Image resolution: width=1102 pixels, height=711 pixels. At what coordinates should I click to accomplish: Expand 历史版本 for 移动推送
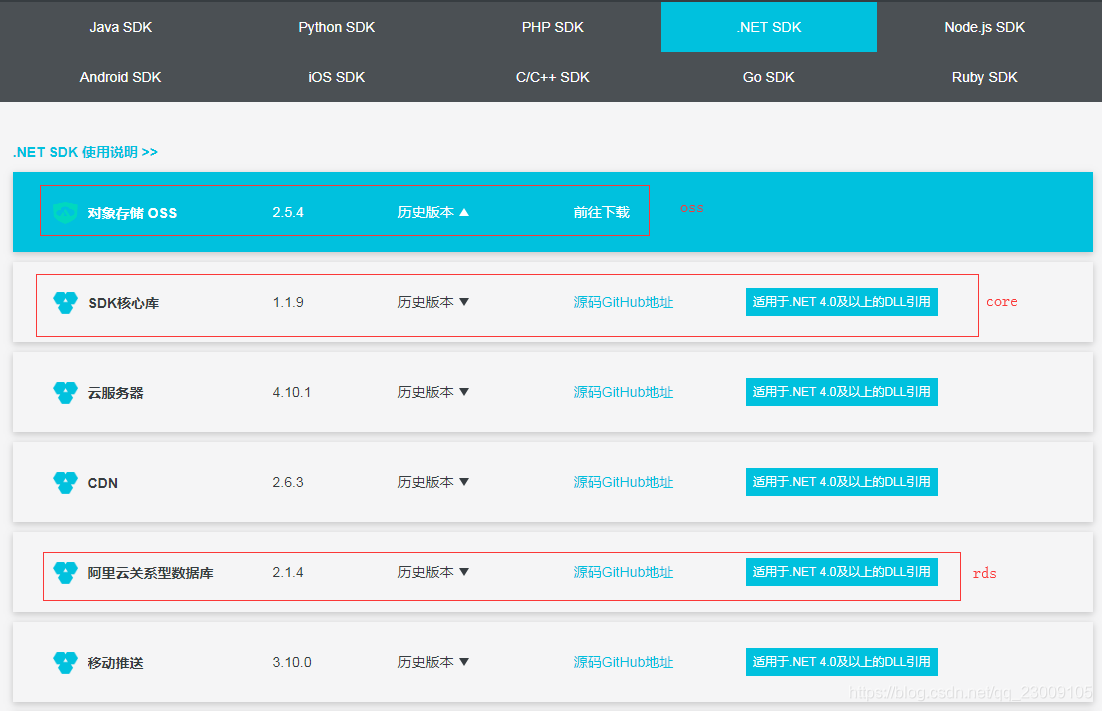click(x=433, y=662)
